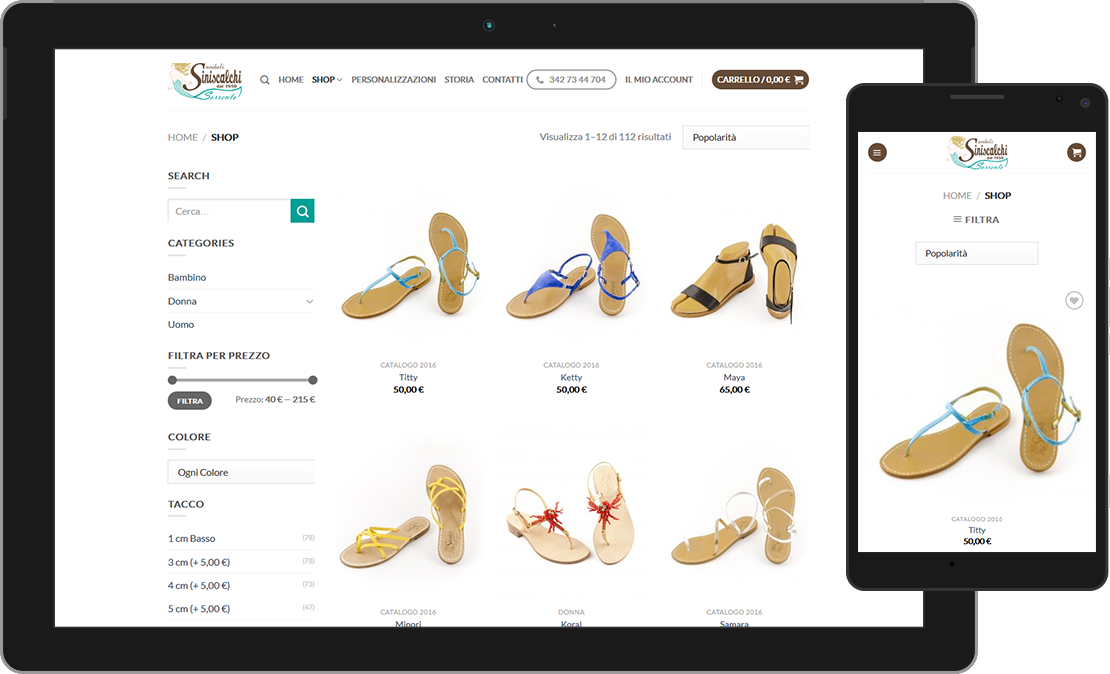The height and width of the screenshot is (674, 1110).
Task: Click the Siniscalchi logo on mobile view
Action: click(976, 151)
